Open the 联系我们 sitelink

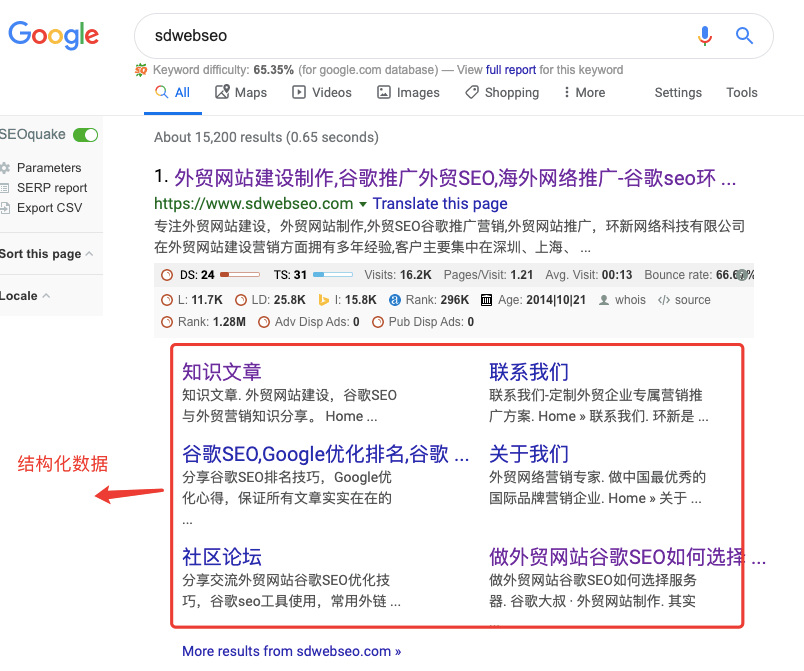pyautogui.click(x=529, y=372)
